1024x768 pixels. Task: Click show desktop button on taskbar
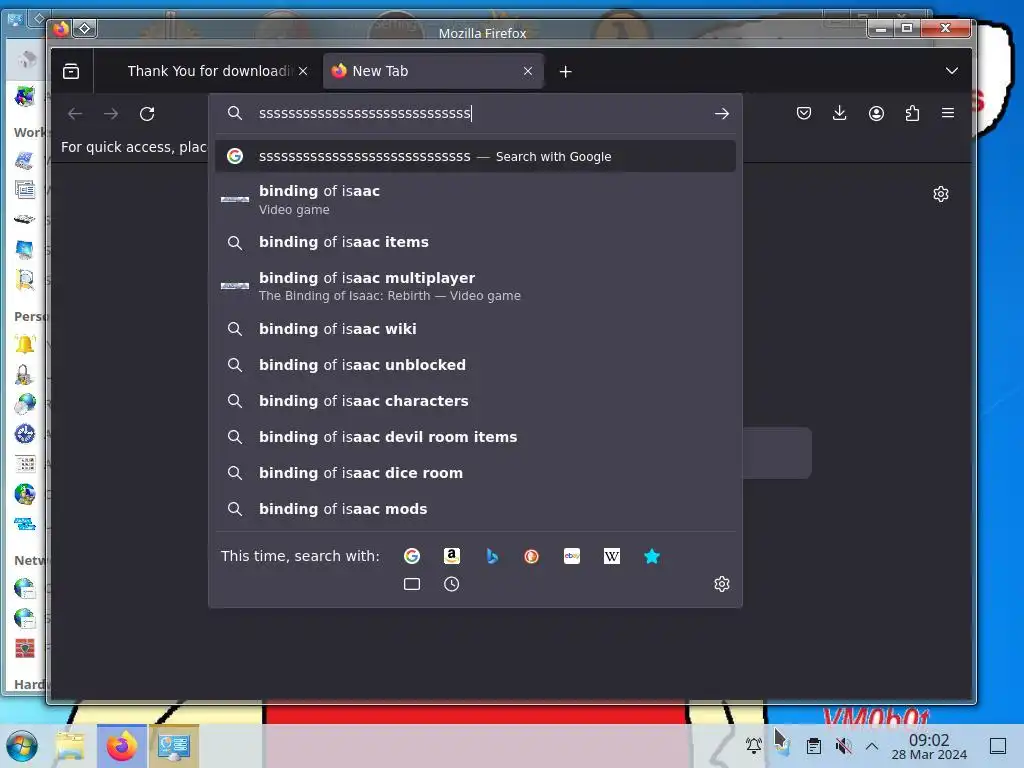(x=998, y=746)
